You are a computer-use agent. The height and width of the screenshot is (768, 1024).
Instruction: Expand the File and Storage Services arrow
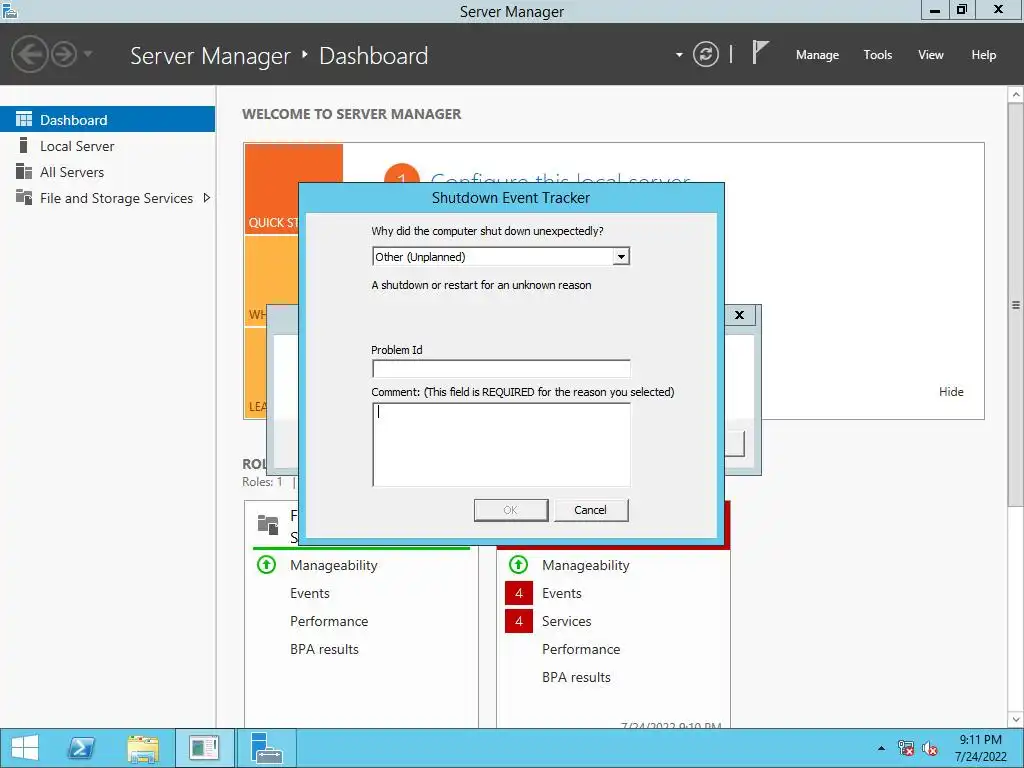click(206, 197)
